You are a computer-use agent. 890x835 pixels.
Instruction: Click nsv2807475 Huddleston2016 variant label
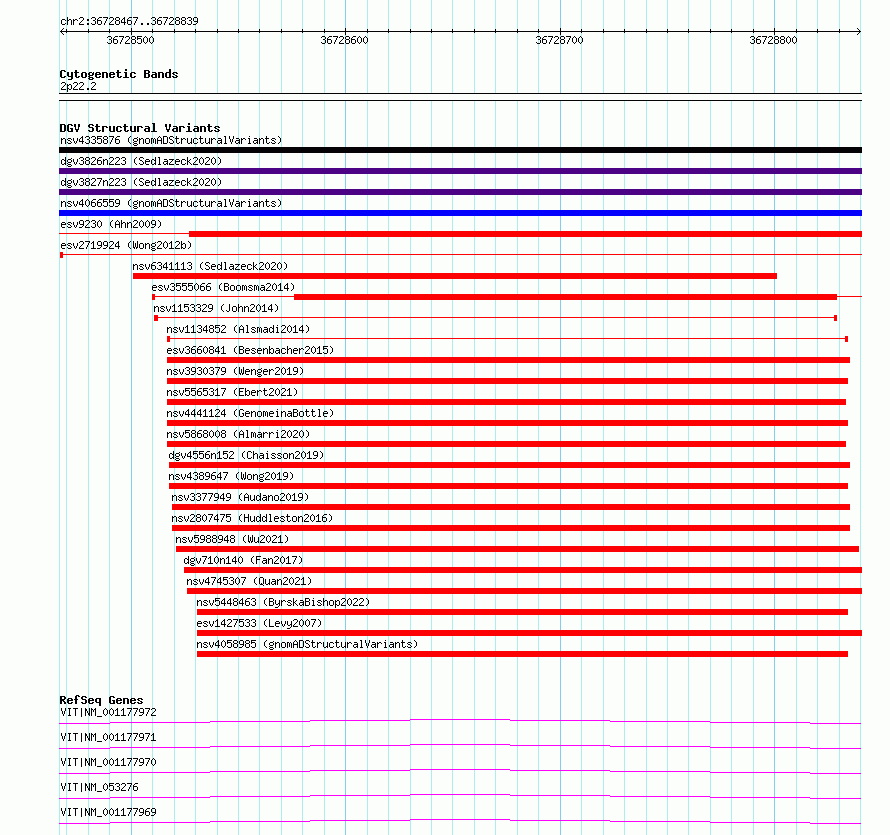[x=252, y=518]
